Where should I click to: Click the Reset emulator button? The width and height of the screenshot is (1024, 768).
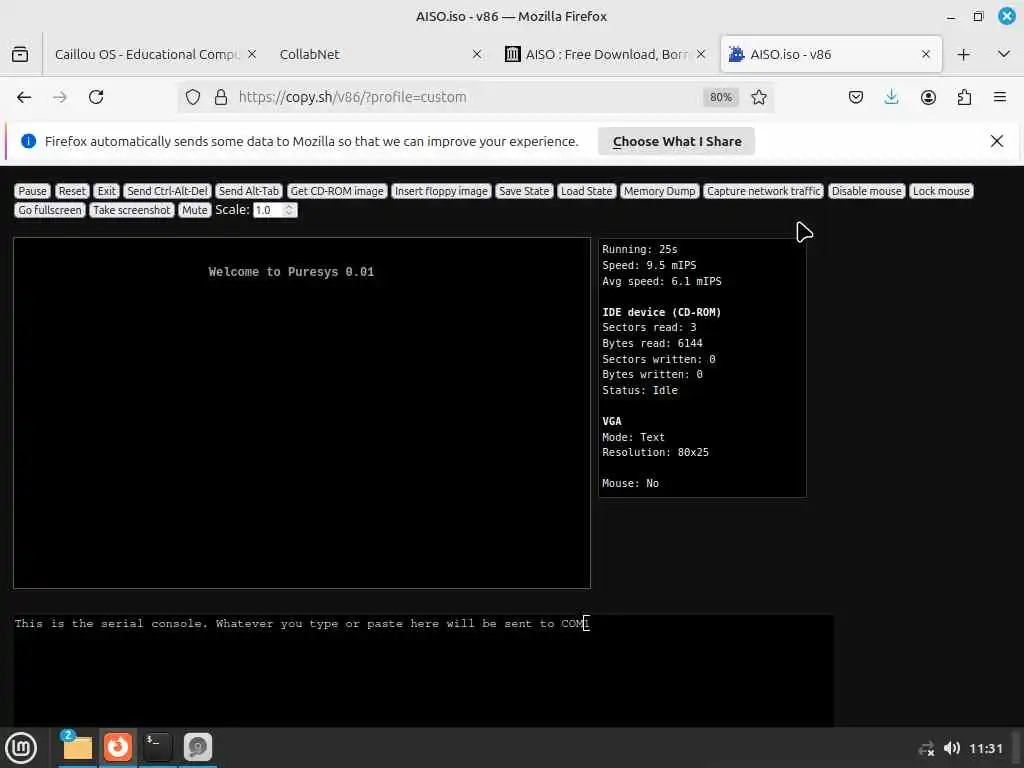tap(72, 191)
